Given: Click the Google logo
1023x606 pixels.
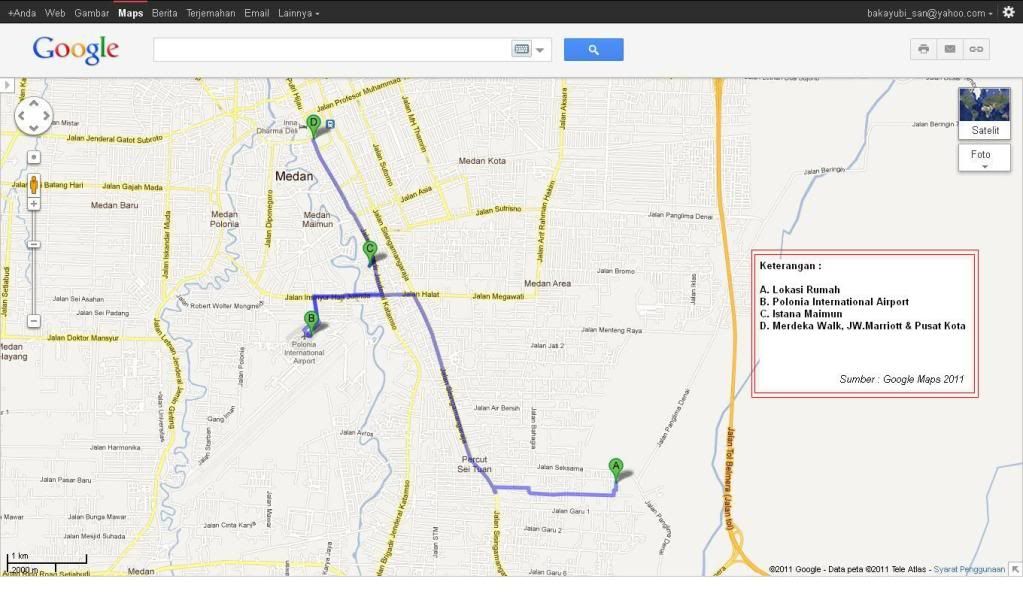Looking at the screenshot, I should 76,50.
